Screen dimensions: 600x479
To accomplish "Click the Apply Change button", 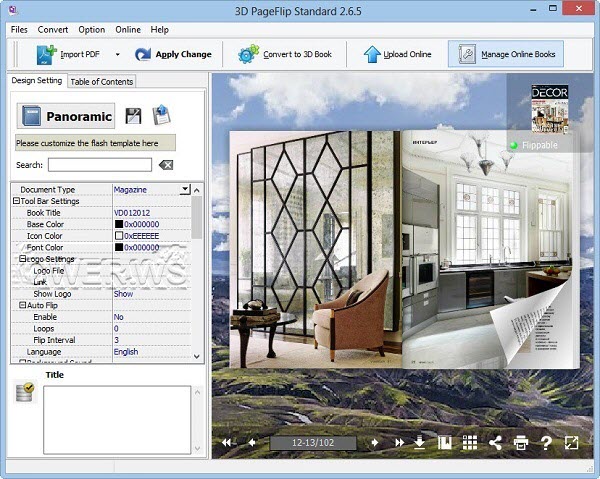I will click(172, 54).
